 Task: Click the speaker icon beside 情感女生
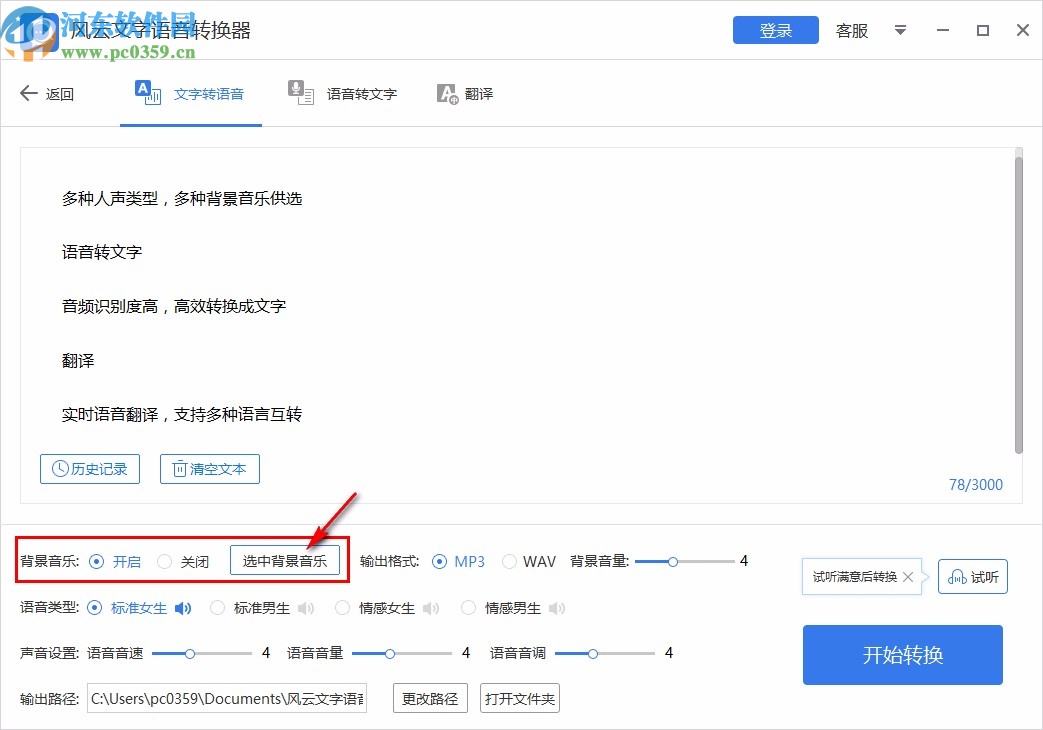coord(431,607)
